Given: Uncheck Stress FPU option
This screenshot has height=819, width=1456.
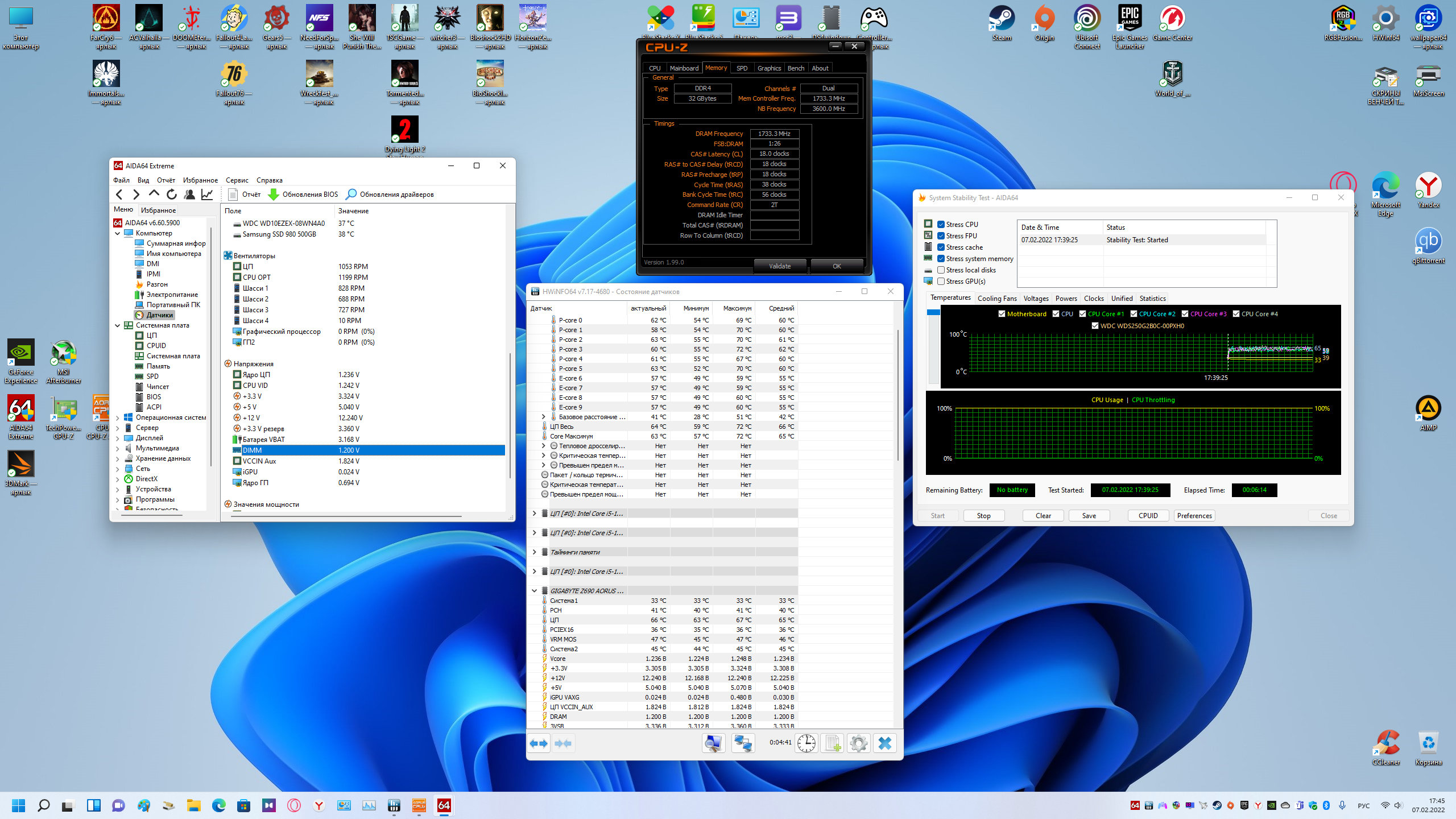Looking at the screenshot, I should pyautogui.click(x=941, y=236).
